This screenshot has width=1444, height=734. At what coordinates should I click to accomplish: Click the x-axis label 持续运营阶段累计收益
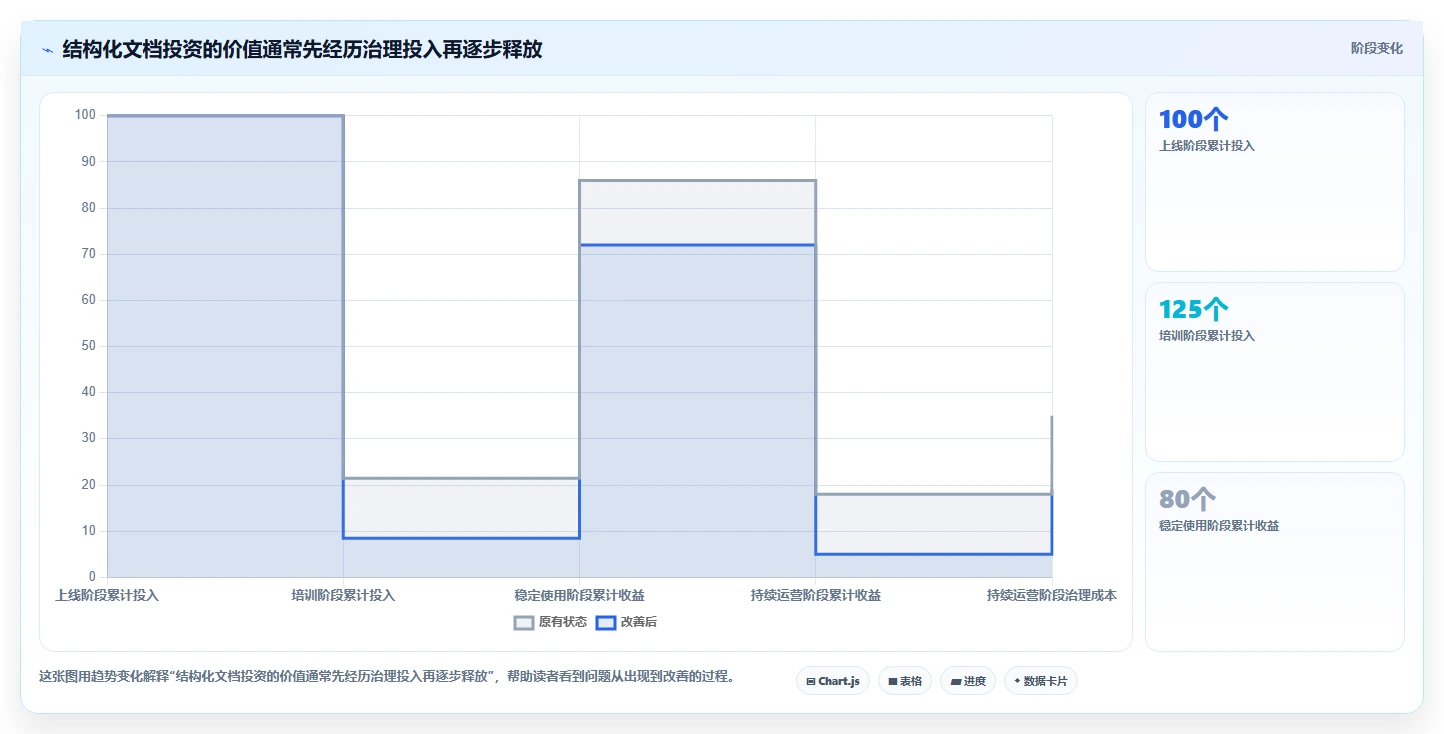(x=815, y=595)
